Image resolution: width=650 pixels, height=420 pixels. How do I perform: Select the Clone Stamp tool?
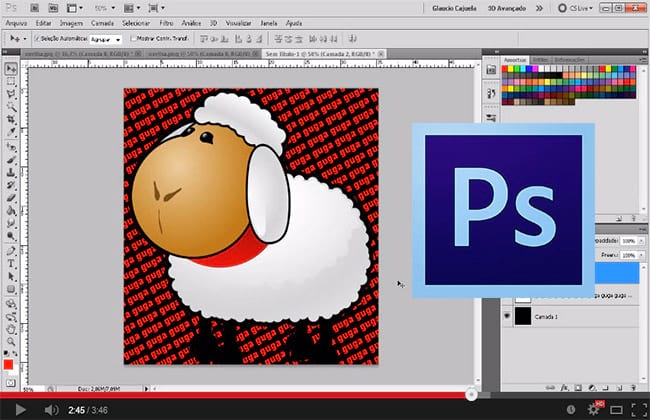point(11,172)
